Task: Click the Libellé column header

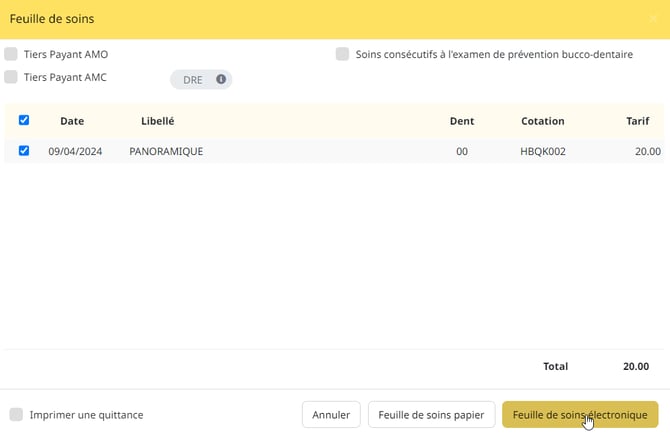Action: click(157, 121)
